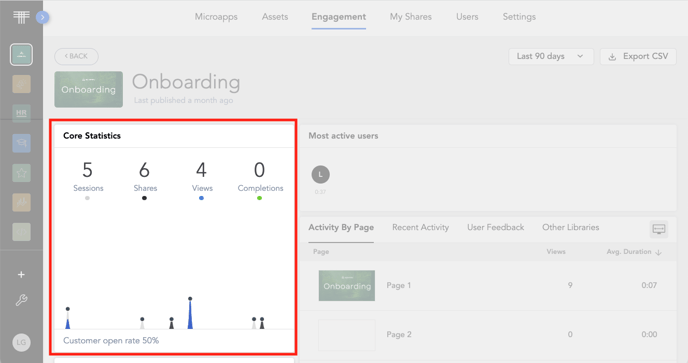Screen dimensions: 688x363
Task: Toggle the grey Sessions legend dot
Action: 87,198
